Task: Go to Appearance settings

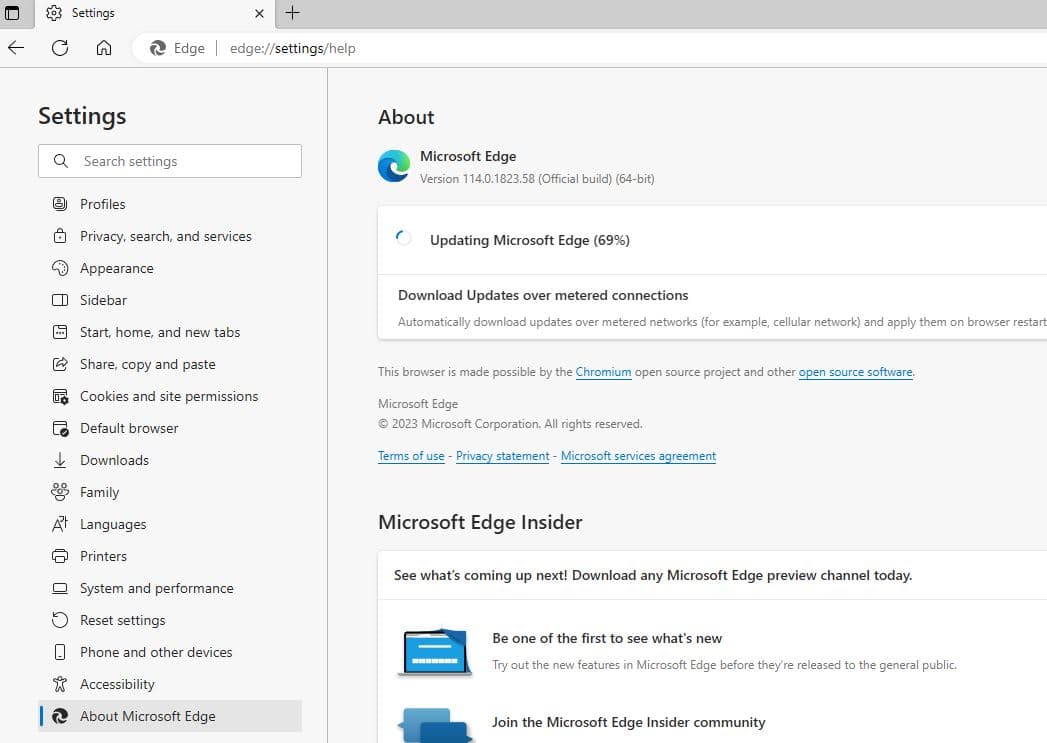Action: tap(116, 268)
